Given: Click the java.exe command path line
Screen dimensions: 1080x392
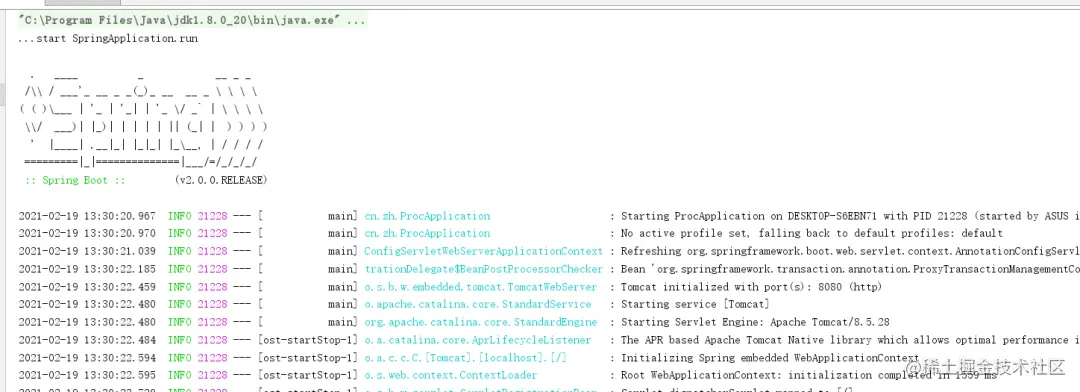Looking at the screenshot, I should click(x=192, y=21).
